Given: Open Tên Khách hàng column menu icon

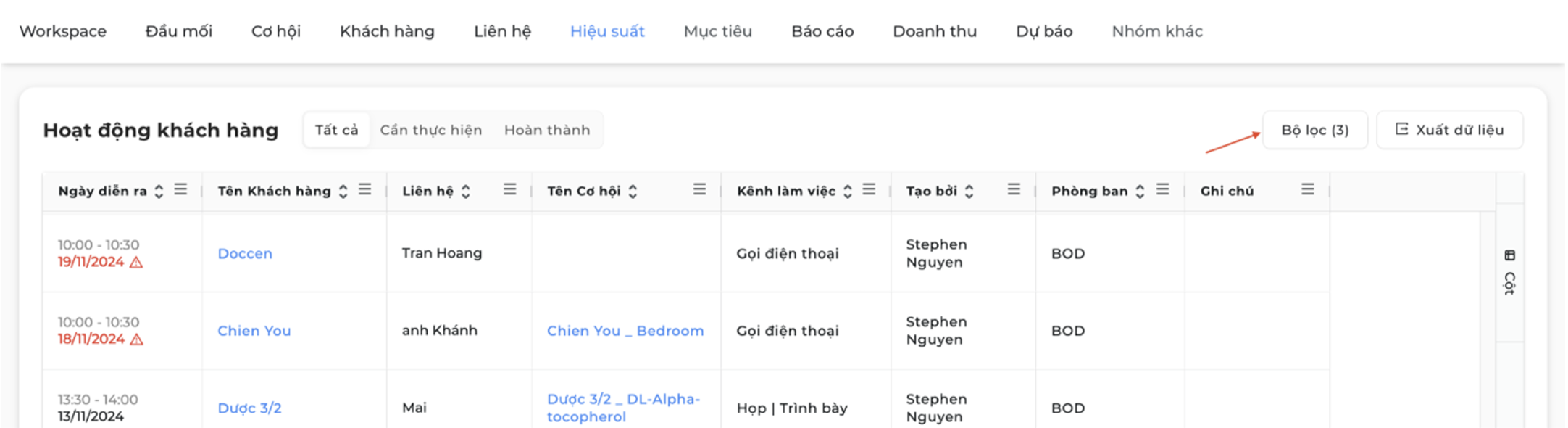Looking at the screenshot, I should [364, 189].
